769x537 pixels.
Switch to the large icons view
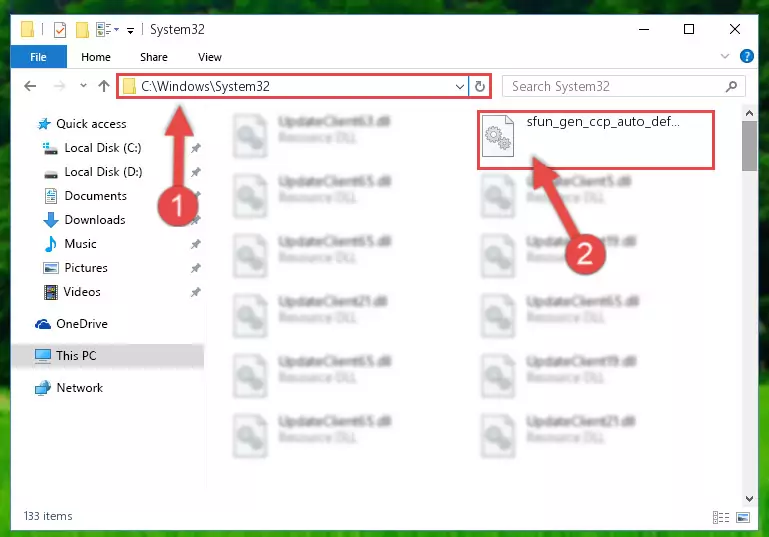point(743,517)
